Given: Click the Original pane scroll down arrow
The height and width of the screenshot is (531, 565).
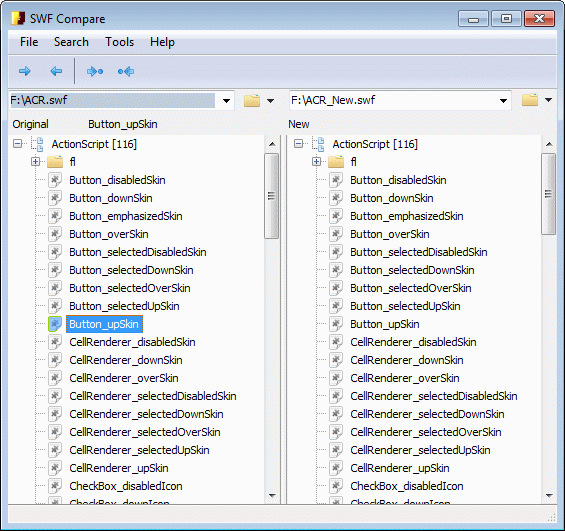Looking at the screenshot, I should coord(272,496).
